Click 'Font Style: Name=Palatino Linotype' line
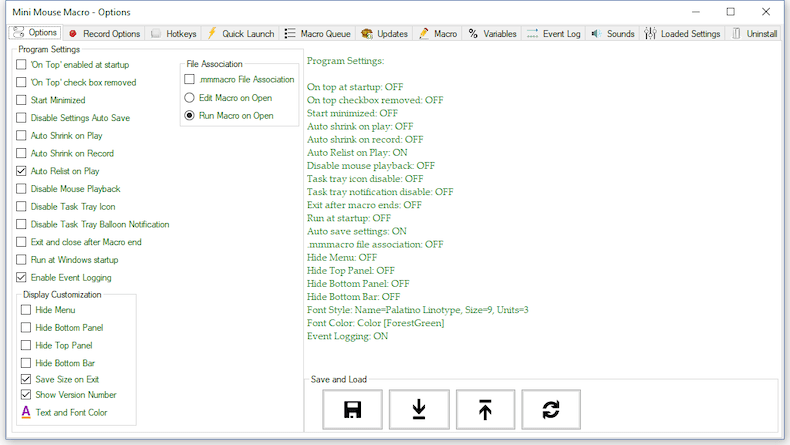The image size is (790, 445). [x=418, y=310]
